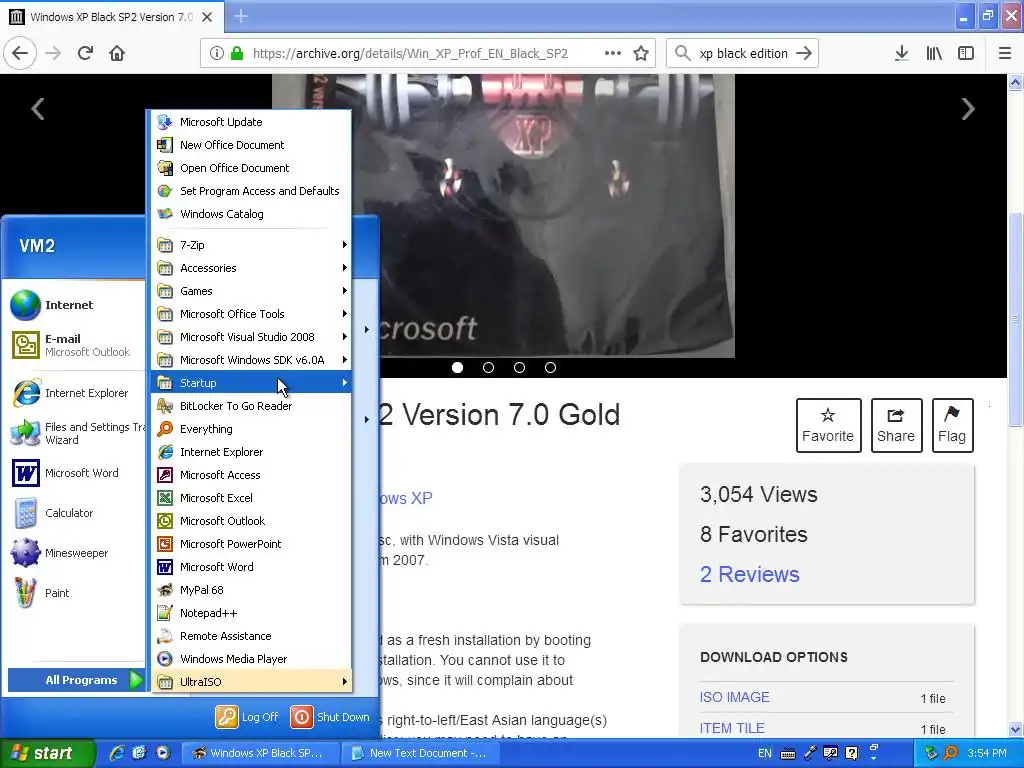Click the Favorite button
Image resolution: width=1024 pixels, height=768 pixels.
[827, 425]
